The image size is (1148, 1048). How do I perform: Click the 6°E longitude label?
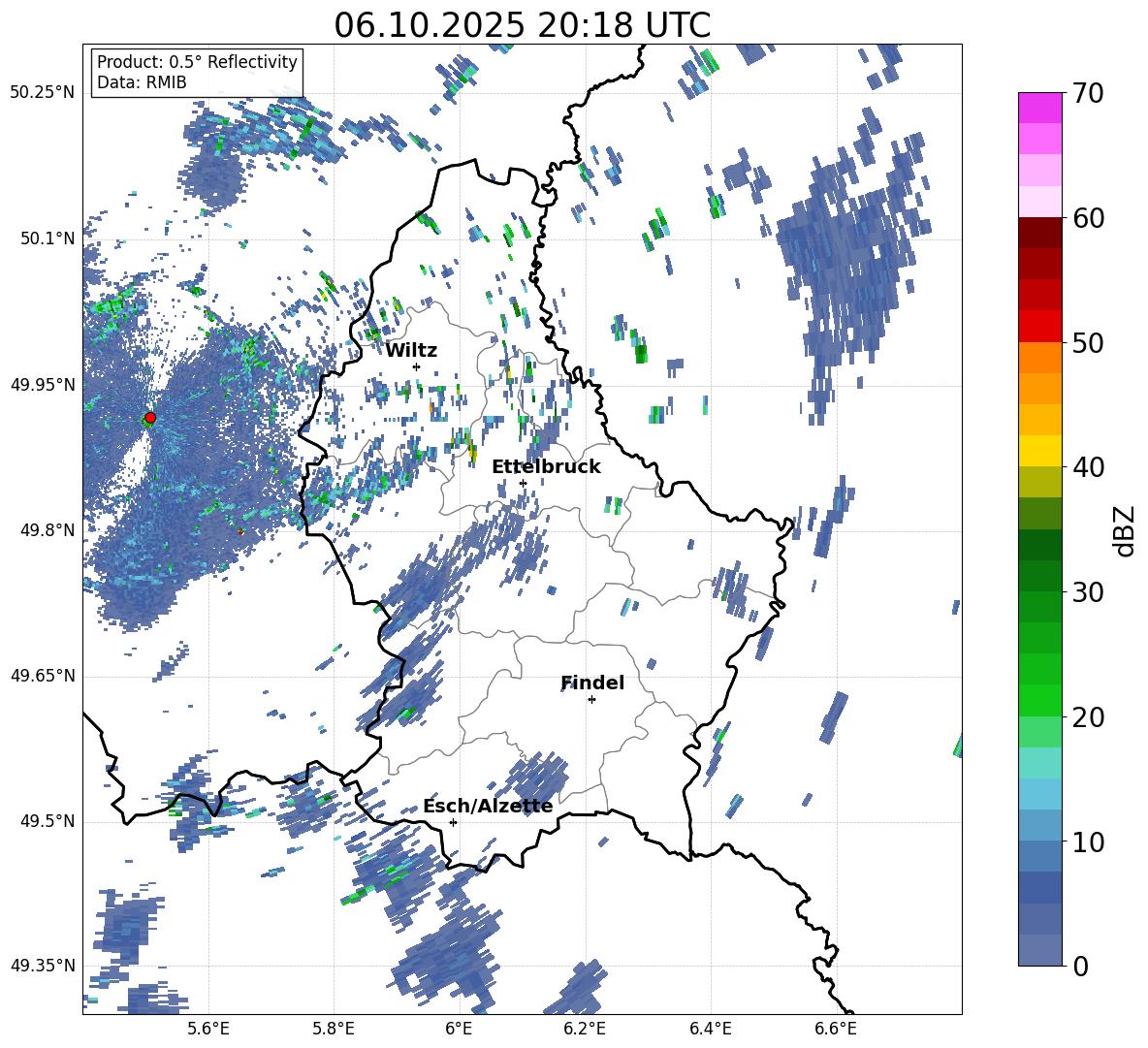pos(459,1029)
